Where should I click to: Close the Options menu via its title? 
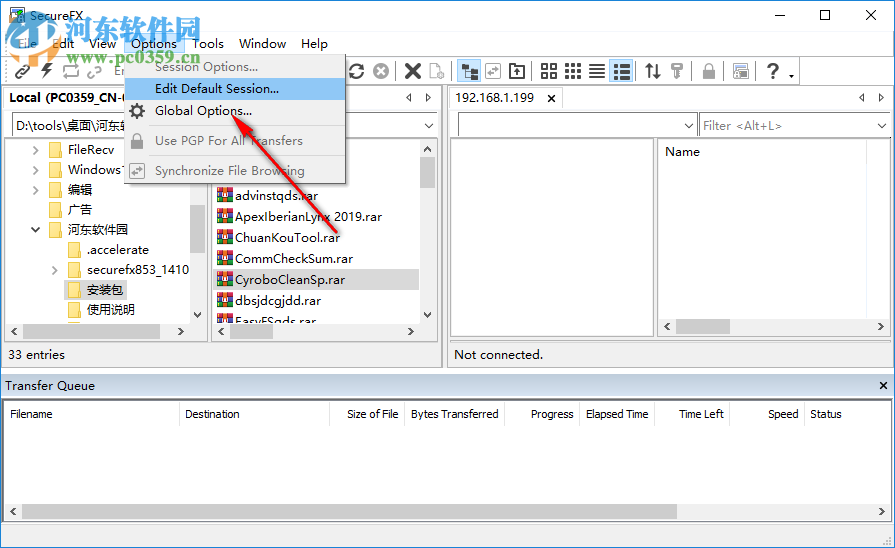[x=154, y=44]
